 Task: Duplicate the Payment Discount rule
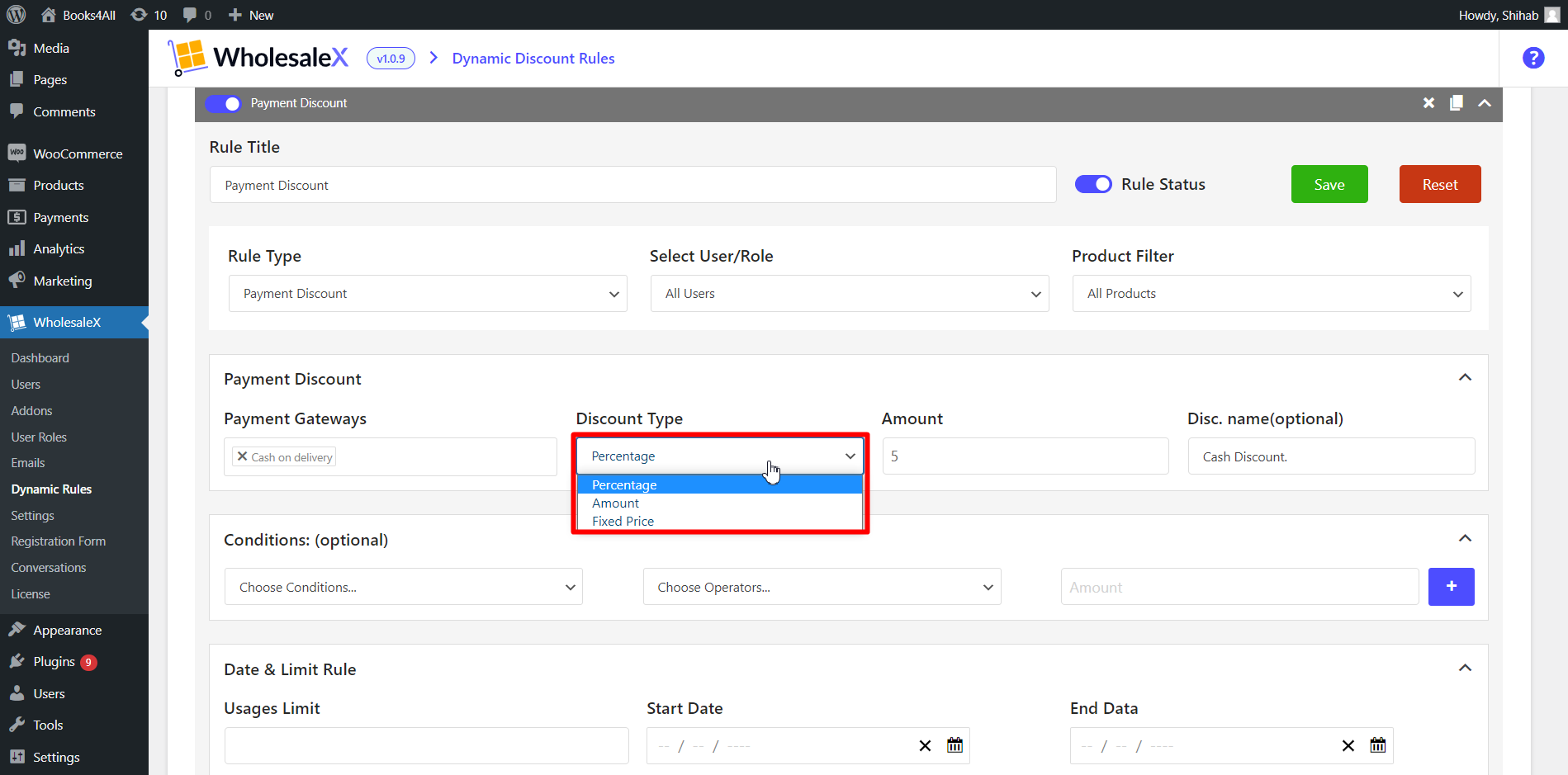point(1457,103)
